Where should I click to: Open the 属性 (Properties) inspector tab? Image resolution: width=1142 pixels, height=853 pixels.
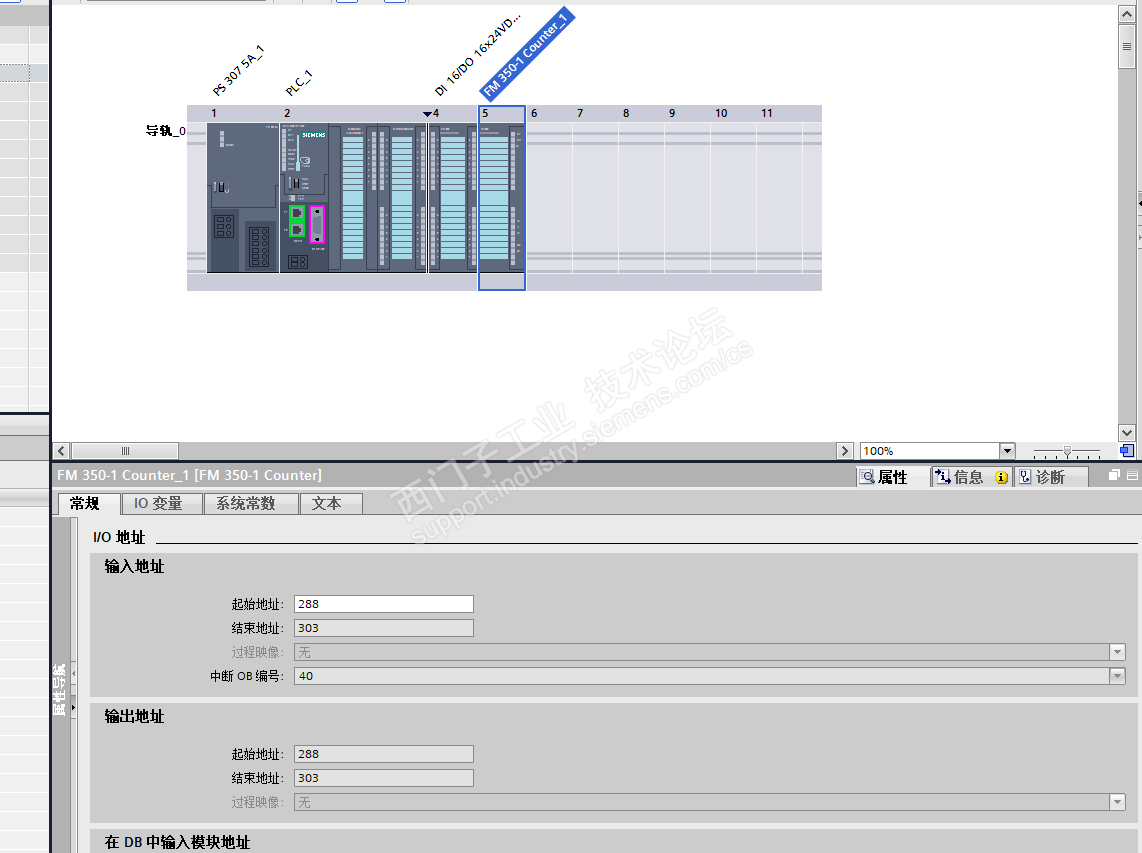tap(892, 477)
